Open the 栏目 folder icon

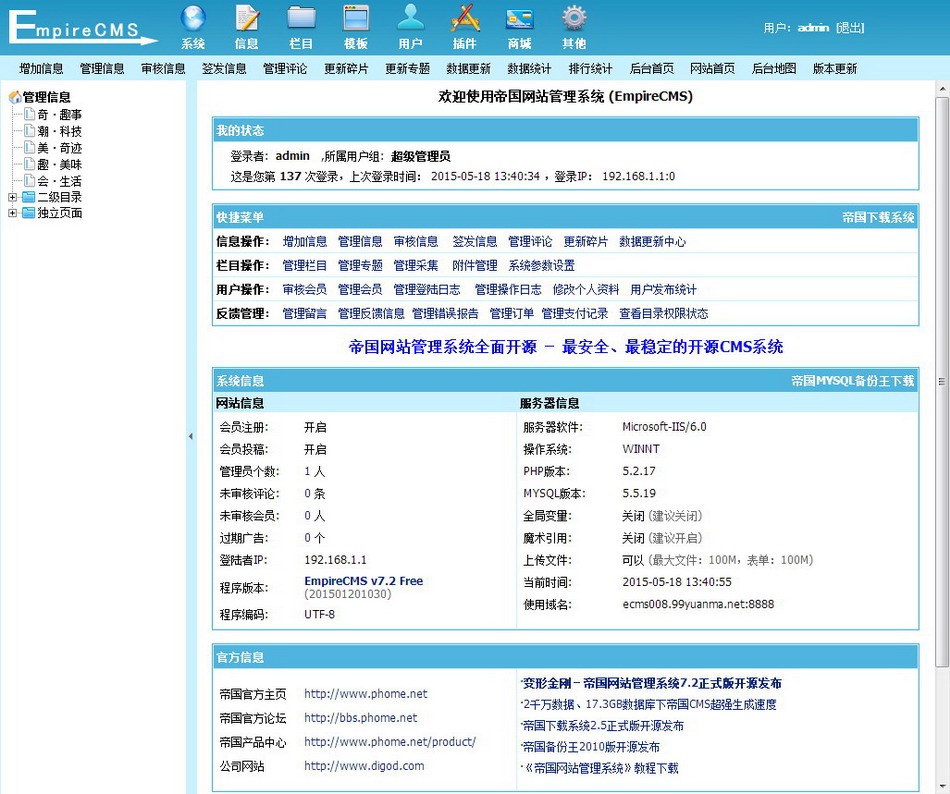tap(301, 18)
